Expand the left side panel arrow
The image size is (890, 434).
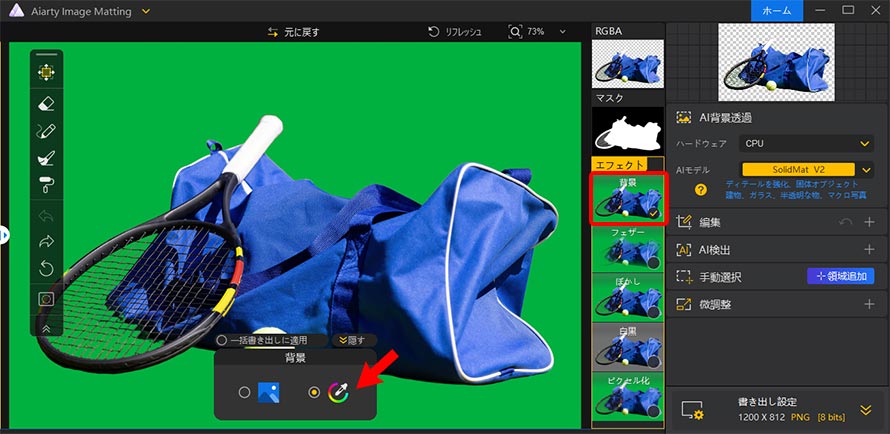coord(3,235)
